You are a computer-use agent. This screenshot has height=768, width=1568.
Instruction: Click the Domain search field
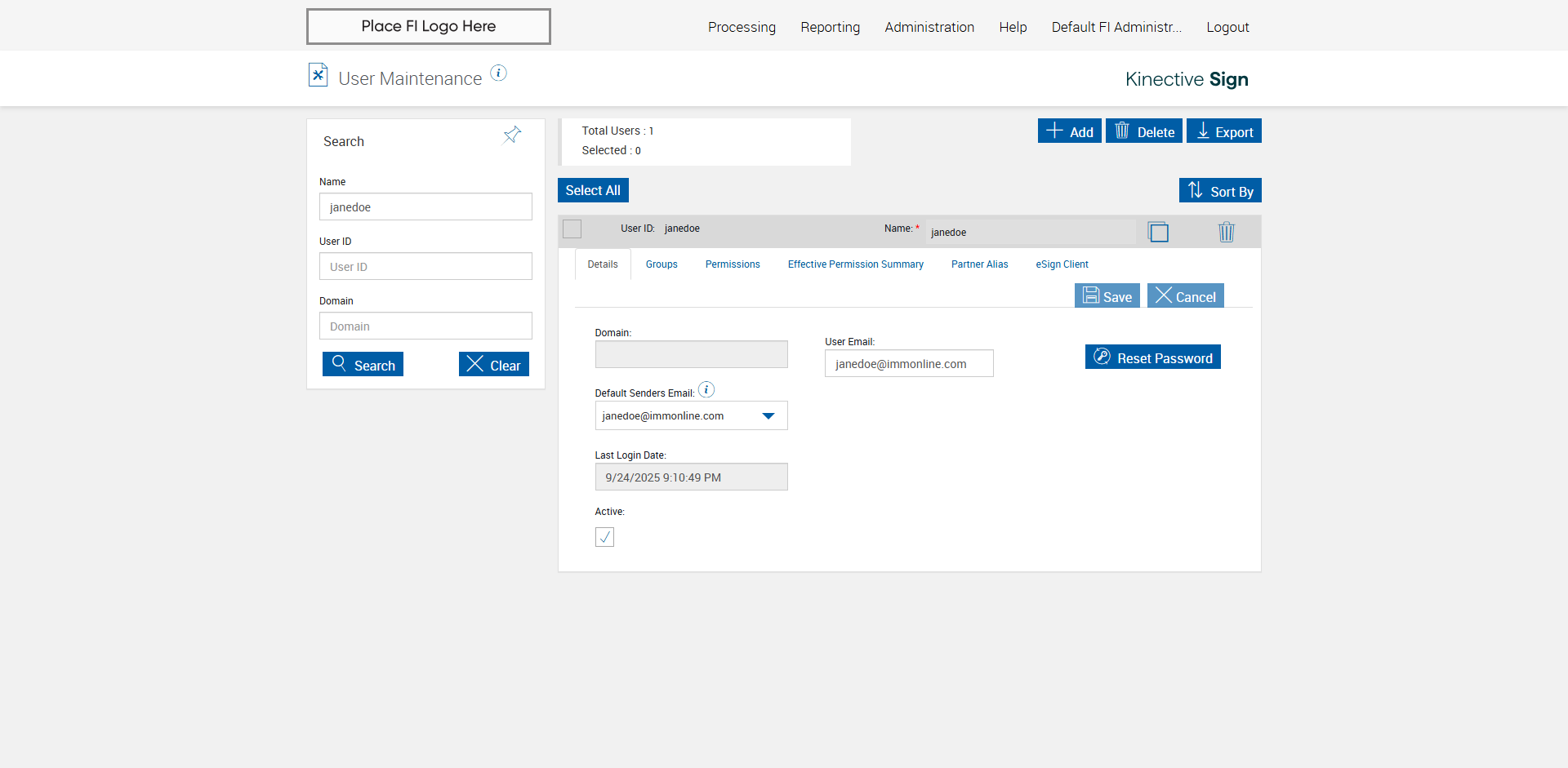pos(425,326)
